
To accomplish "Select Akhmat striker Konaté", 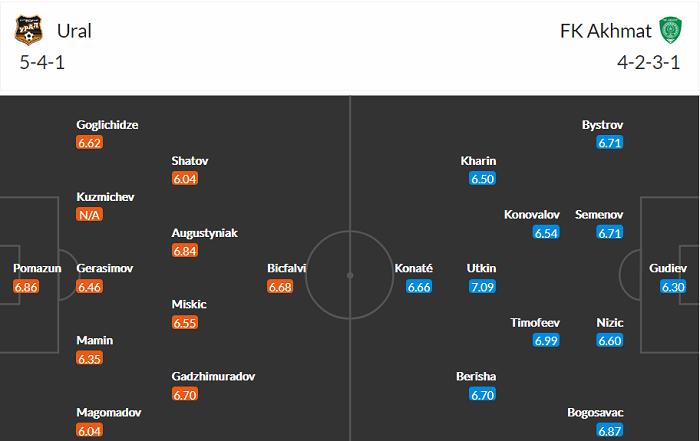I will coord(414,269).
